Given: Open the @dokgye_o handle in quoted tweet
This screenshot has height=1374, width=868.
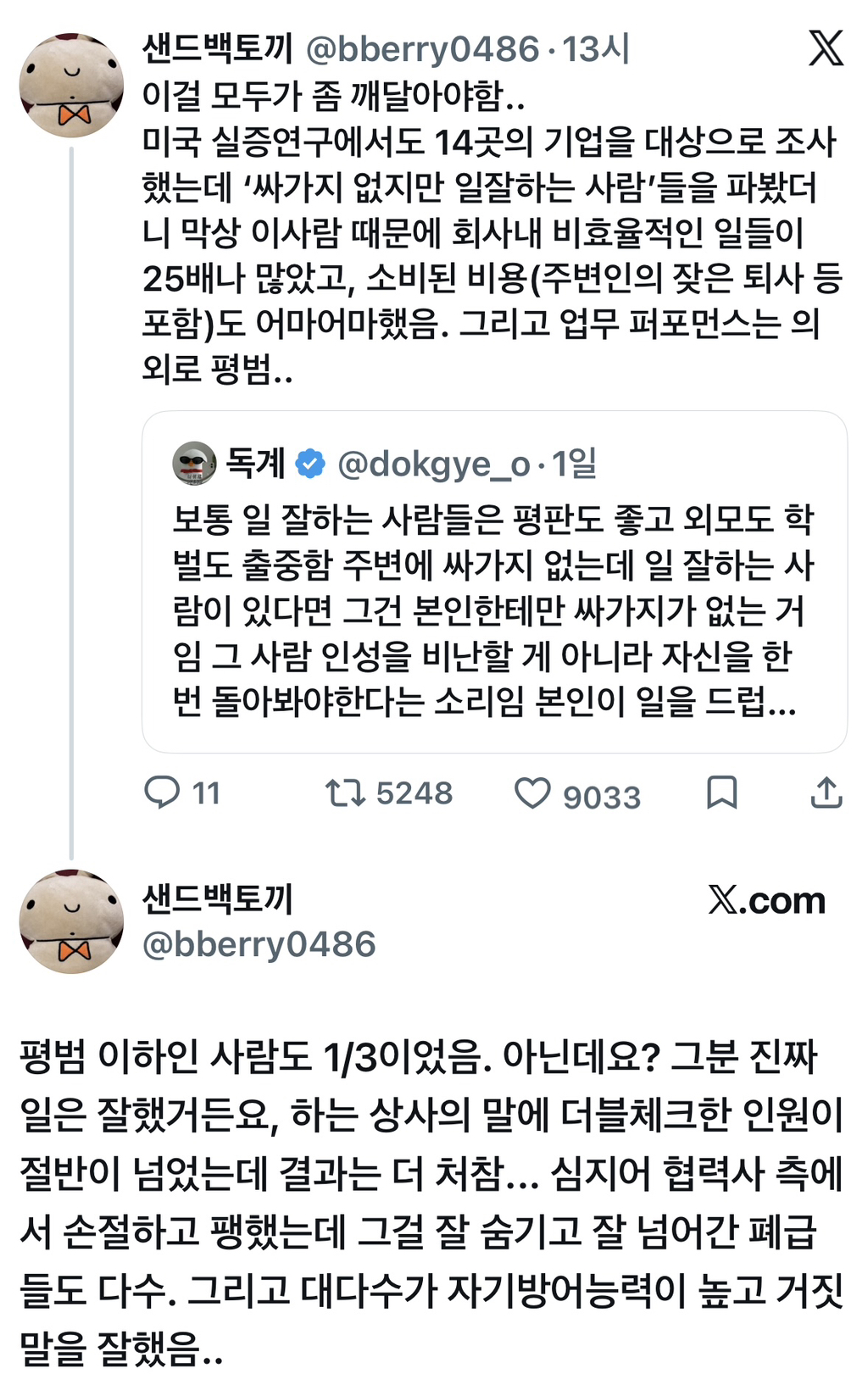Looking at the screenshot, I should tap(433, 464).
